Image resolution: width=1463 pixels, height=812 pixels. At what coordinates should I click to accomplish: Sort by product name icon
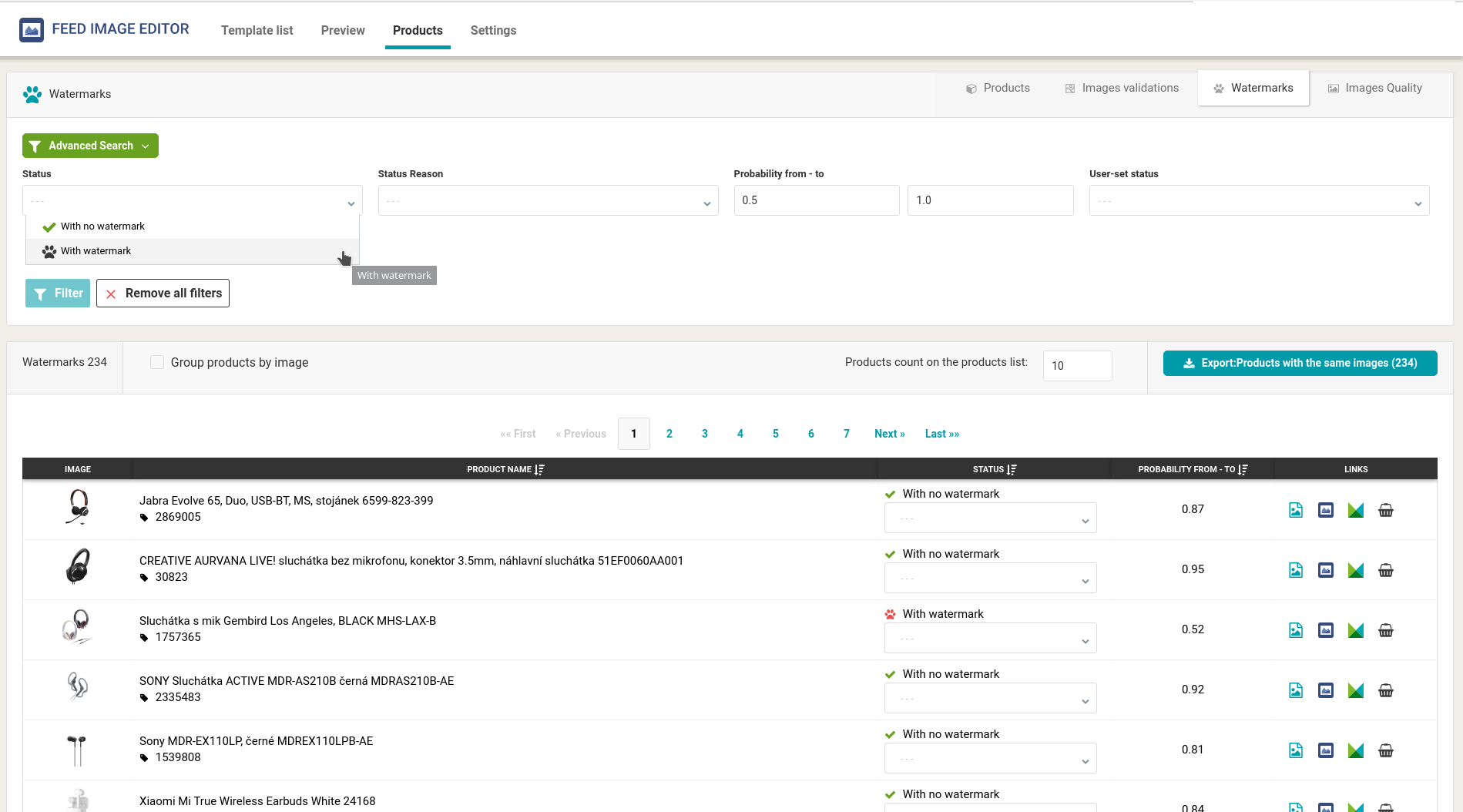(x=540, y=469)
